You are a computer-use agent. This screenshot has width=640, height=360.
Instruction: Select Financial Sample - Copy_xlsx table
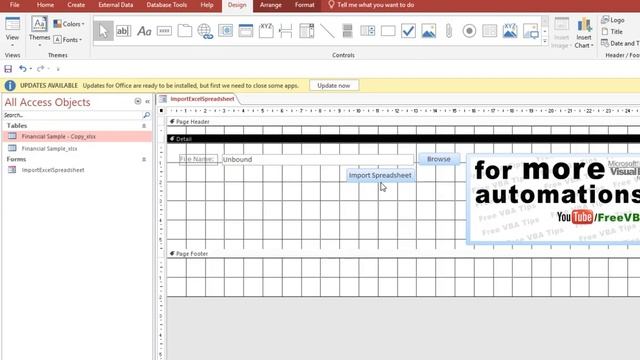coord(78,136)
